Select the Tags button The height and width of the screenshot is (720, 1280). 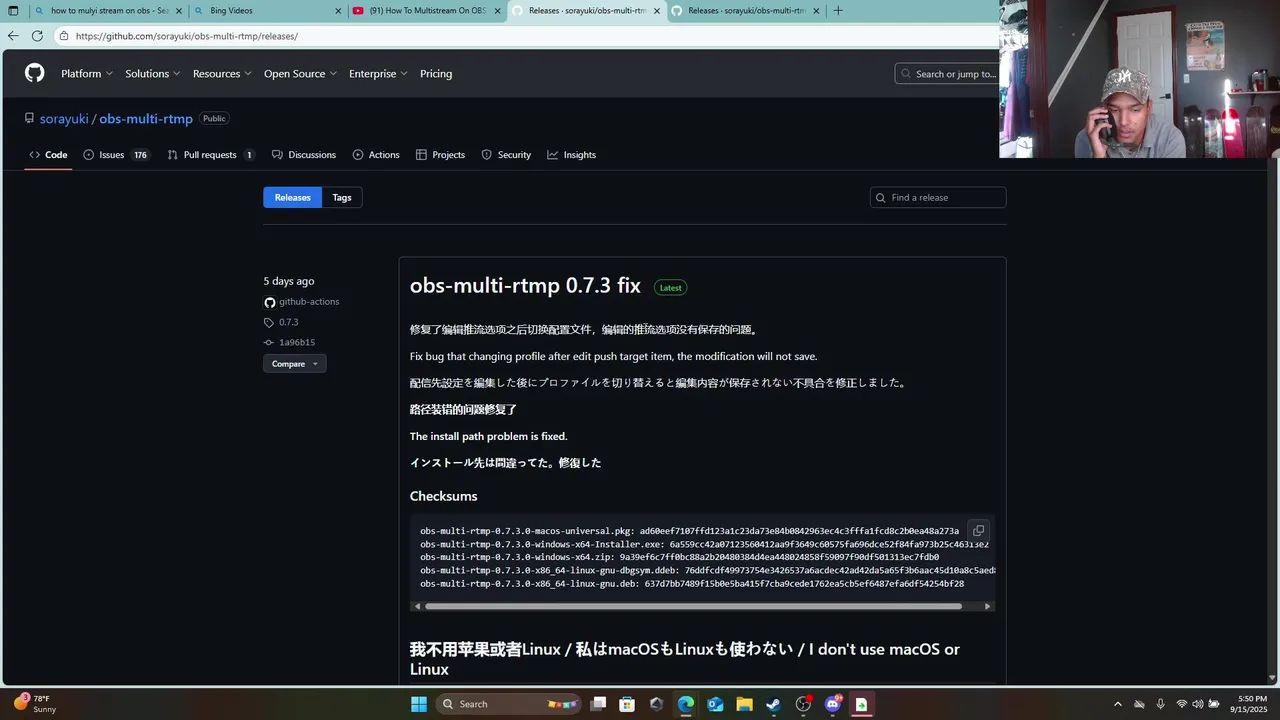pyautogui.click(x=342, y=198)
